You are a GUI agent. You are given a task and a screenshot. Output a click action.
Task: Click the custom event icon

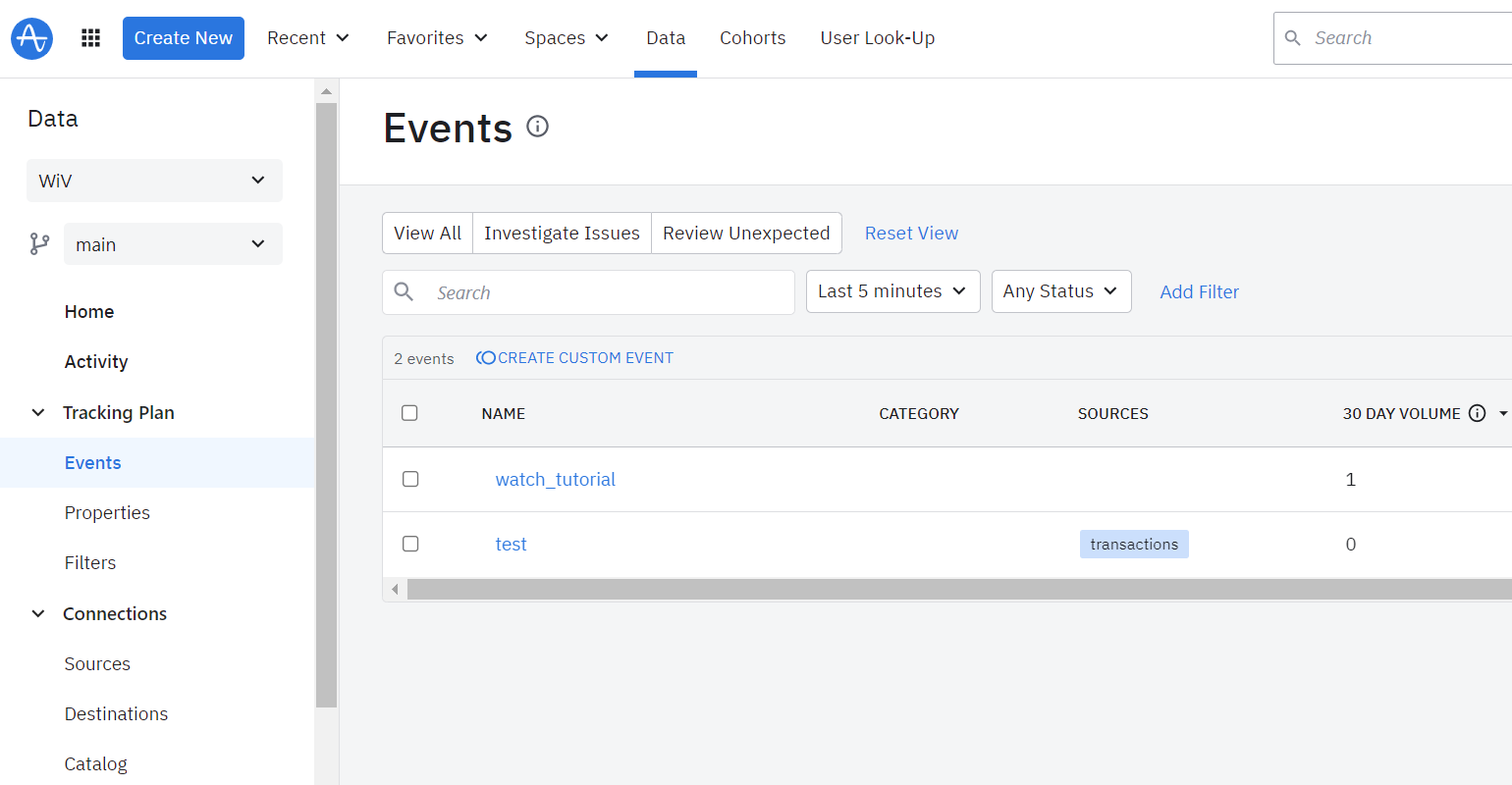click(485, 358)
